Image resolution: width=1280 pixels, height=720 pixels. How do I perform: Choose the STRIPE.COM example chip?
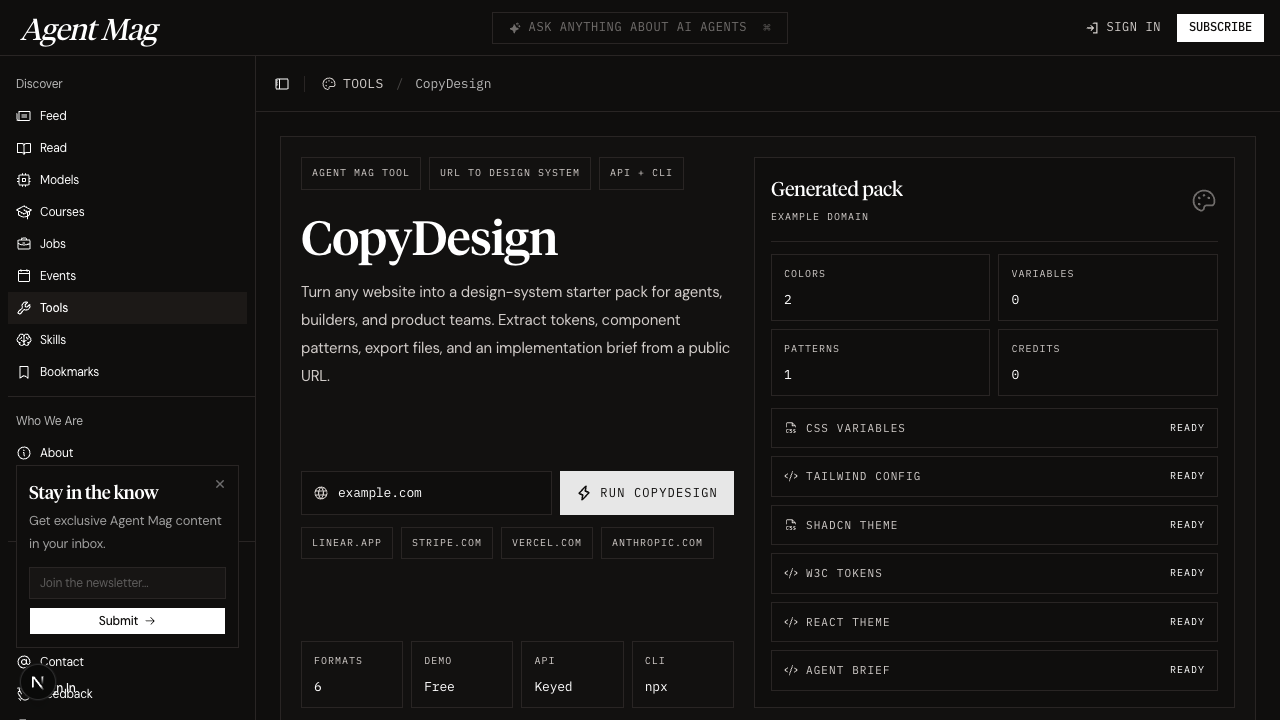pyautogui.click(x=446, y=543)
